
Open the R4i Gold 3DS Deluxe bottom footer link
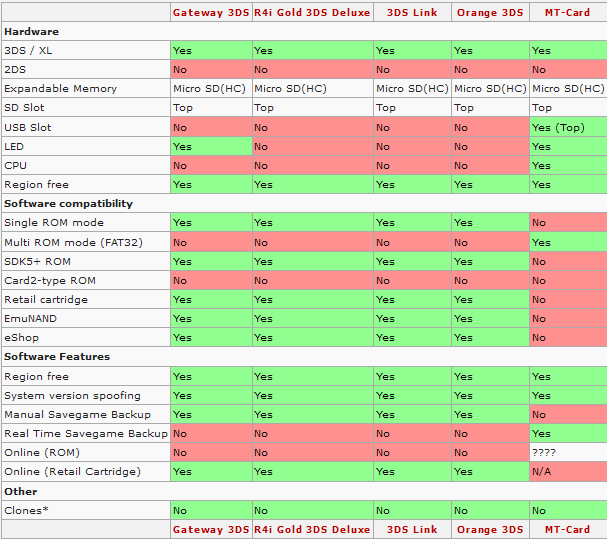point(312,529)
